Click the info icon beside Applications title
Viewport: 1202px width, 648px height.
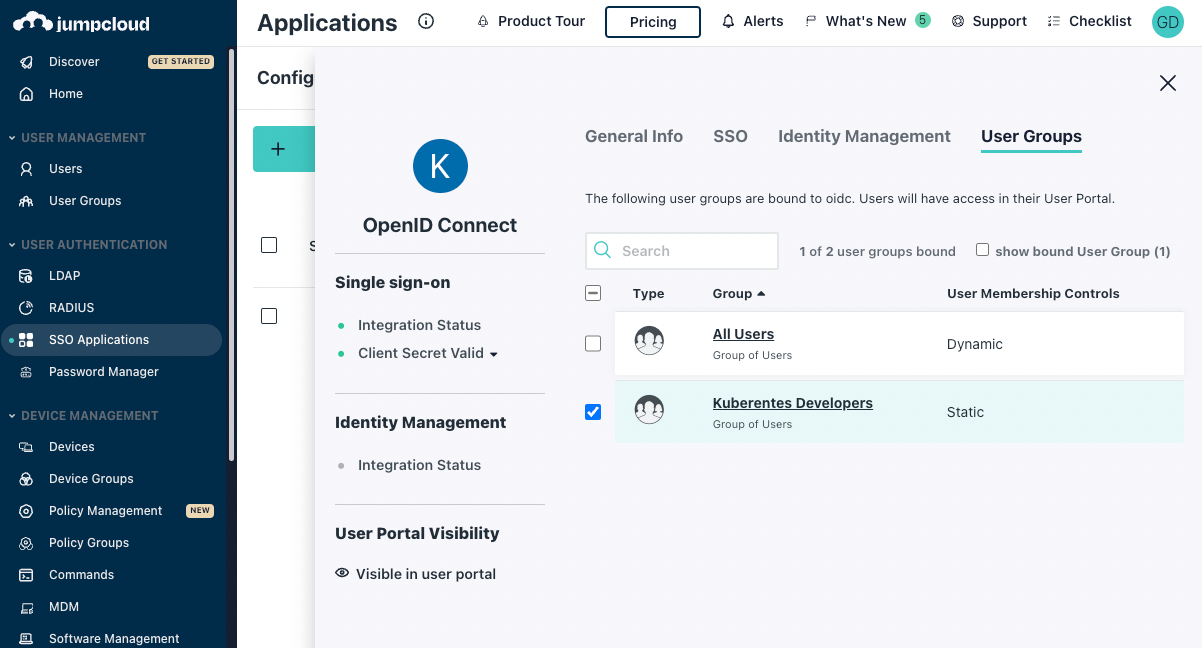tap(426, 21)
